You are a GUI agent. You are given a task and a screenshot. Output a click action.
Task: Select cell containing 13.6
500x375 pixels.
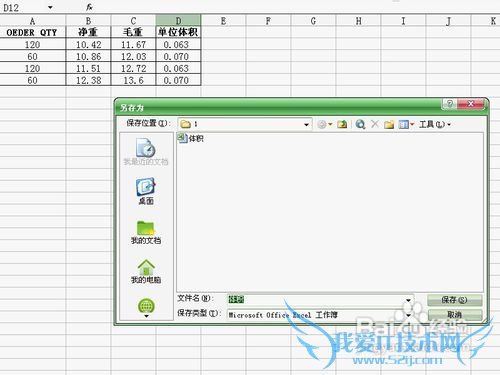pos(133,80)
